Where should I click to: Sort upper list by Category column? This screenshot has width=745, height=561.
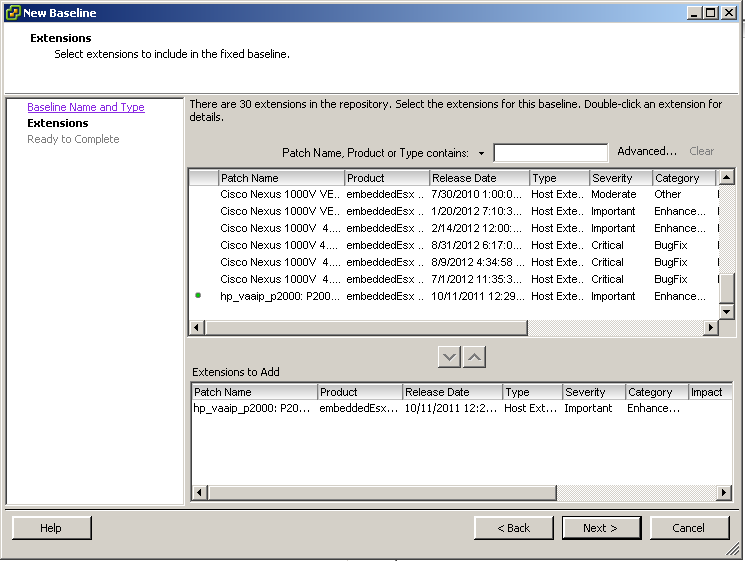click(684, 178)
